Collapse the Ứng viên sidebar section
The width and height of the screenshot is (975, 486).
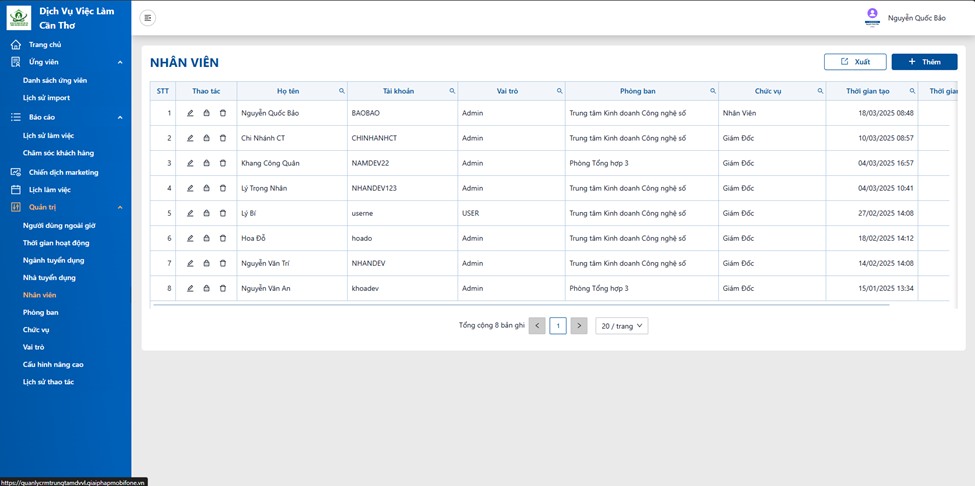pos(120,62)
